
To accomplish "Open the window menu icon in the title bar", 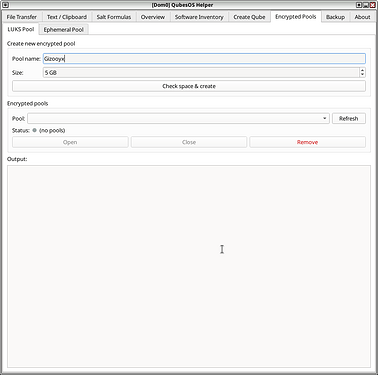I will pos(5,5).
